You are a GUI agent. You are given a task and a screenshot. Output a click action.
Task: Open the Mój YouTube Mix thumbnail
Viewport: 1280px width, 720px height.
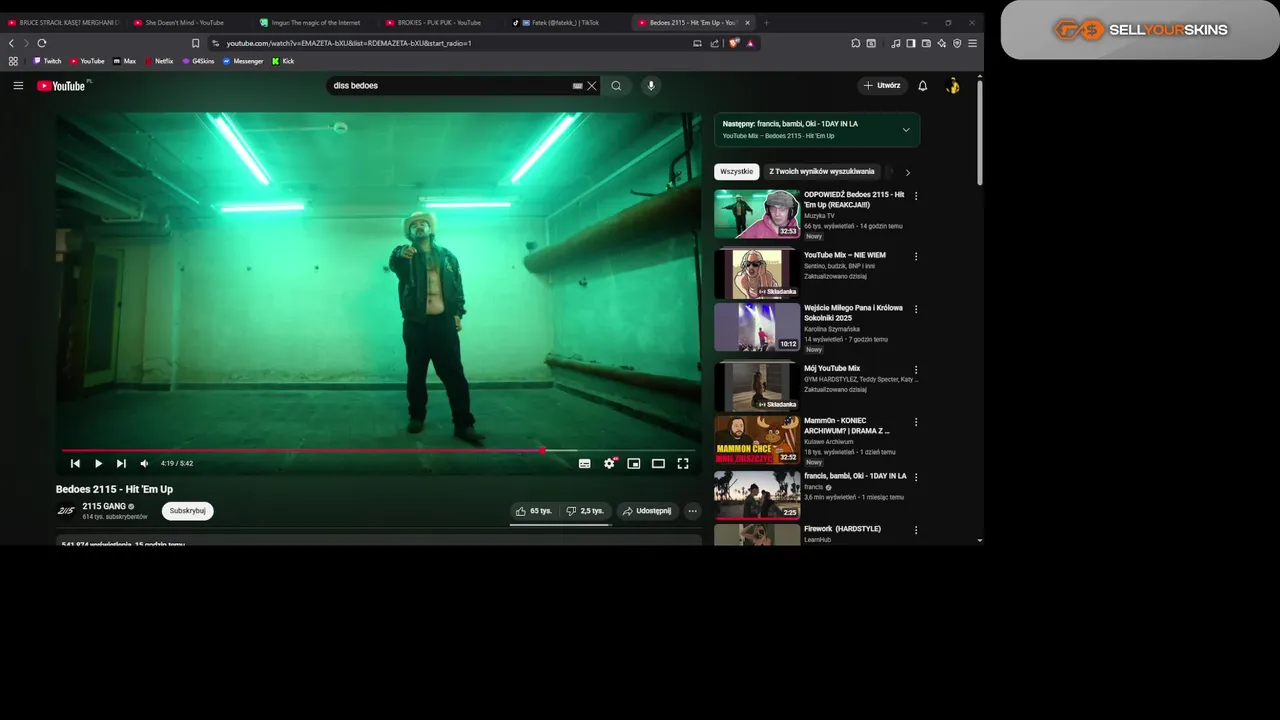tap(757, 388)
